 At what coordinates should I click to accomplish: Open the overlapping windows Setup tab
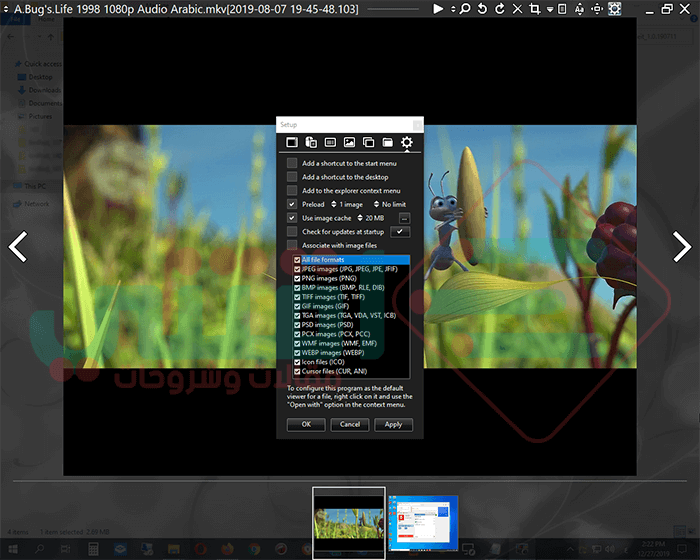coord(368,142)
